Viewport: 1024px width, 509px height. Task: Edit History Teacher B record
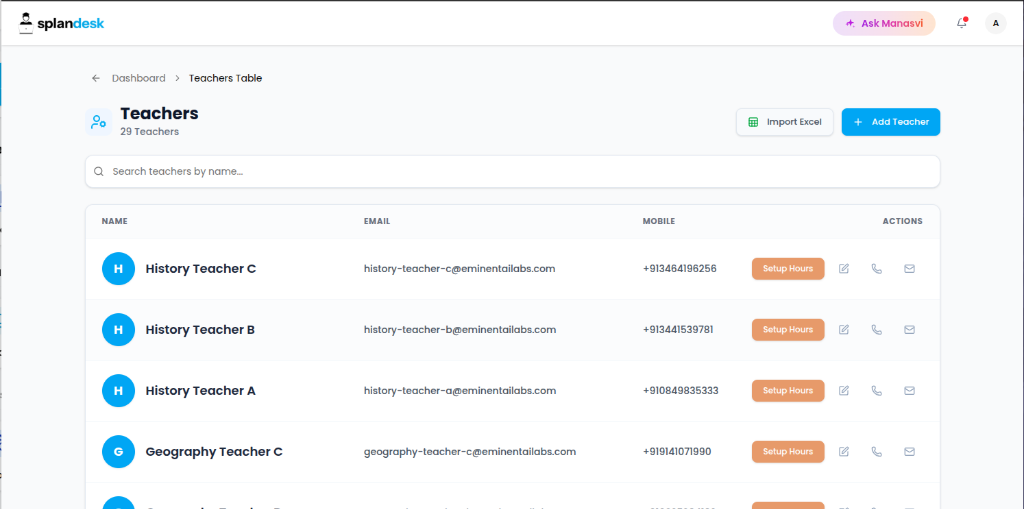click(x=844, y=330)
